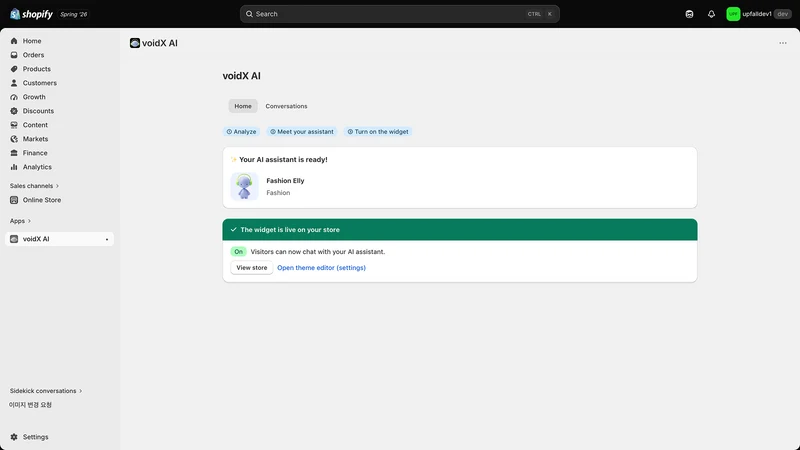Click the voidX AI sidebar app icon
The height and width of the screenshot is (450, 800).
14,239
